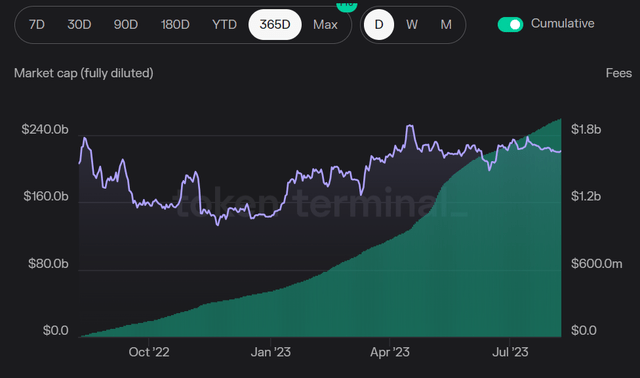Screen dimensions: 640x378
Task: Switch to Max time range
Action: (x=325, y=24)
